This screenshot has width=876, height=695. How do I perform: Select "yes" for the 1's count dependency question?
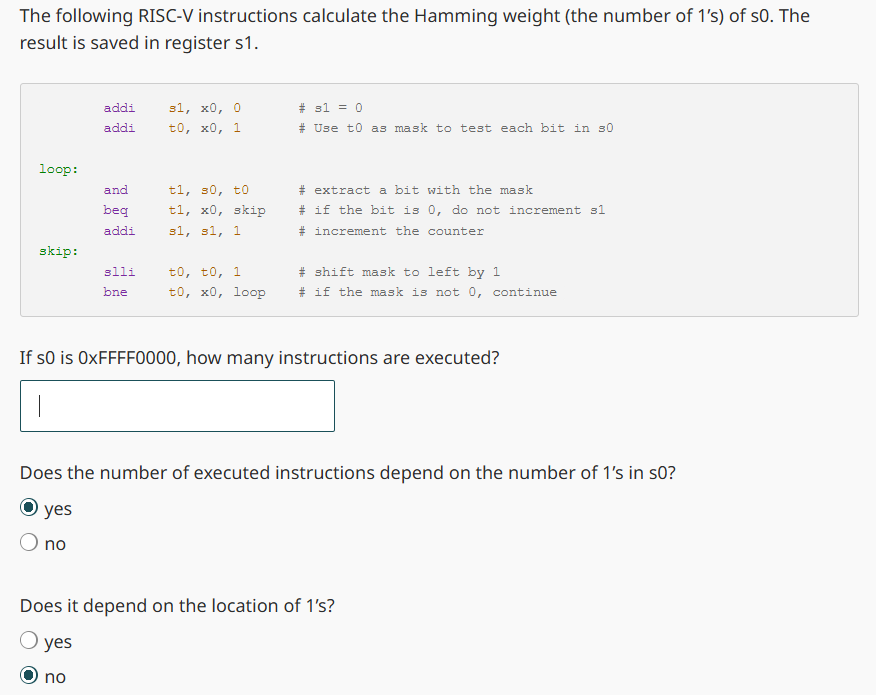click(x=29, y=508)
